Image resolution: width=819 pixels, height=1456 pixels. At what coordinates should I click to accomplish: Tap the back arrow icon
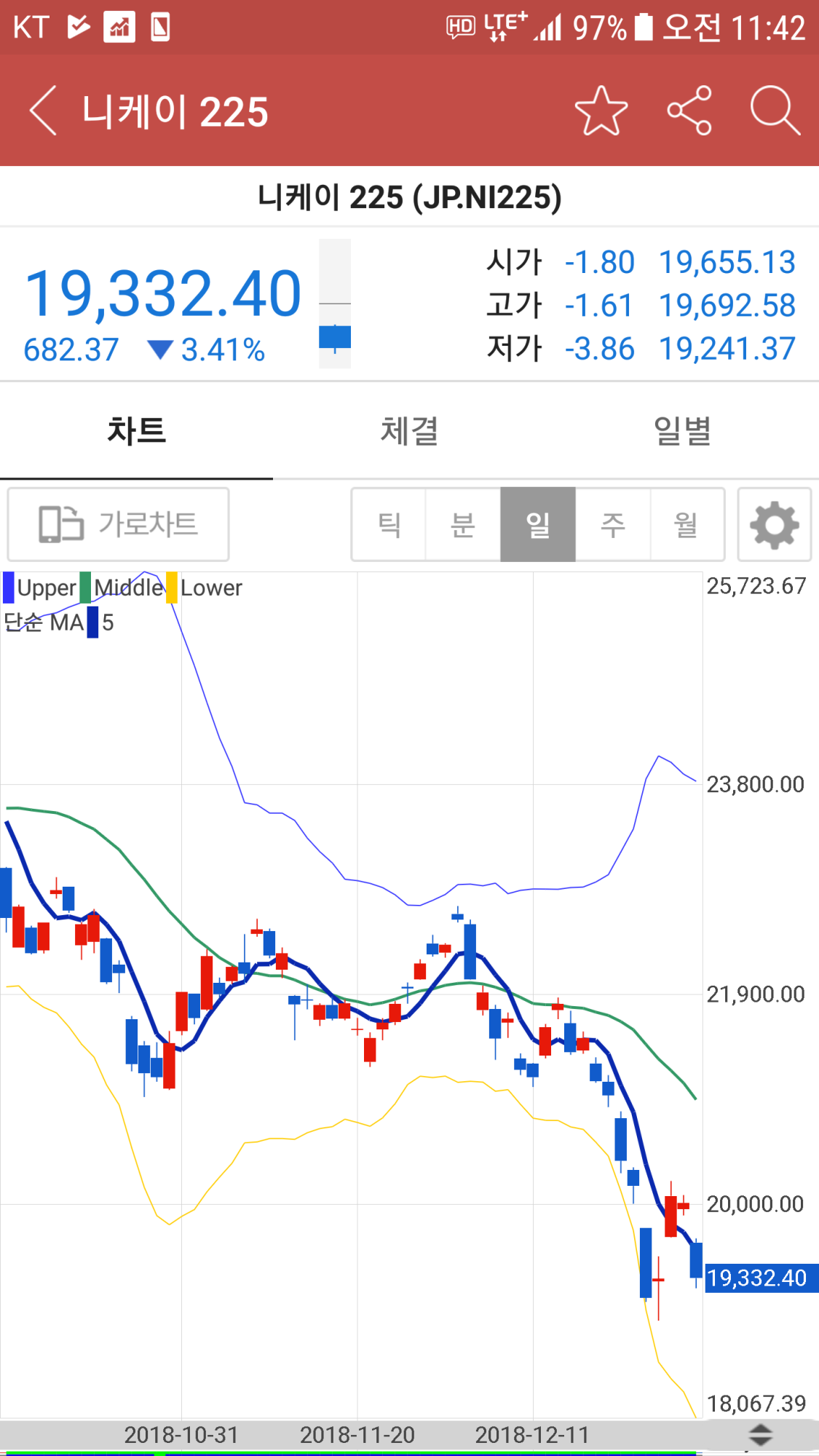(44, 111)
